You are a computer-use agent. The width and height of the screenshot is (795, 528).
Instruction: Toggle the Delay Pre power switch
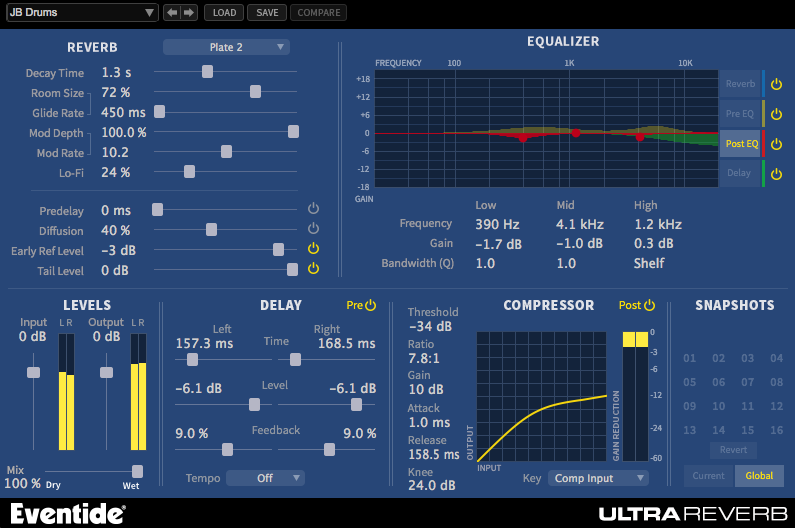click(x=371, y=305)
